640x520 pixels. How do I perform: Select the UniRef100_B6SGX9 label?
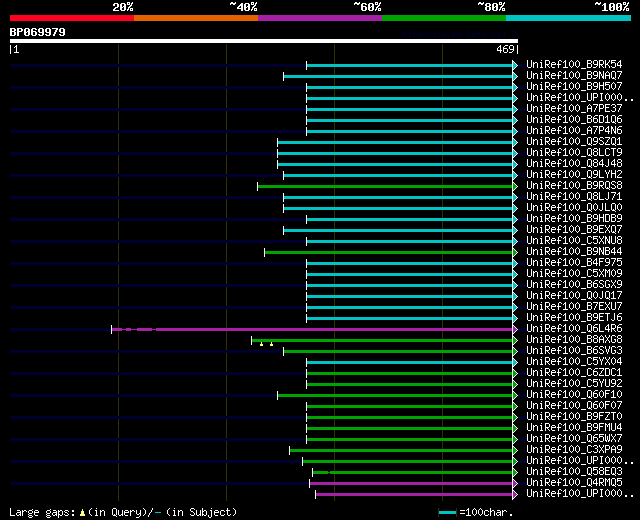[574, 285]
